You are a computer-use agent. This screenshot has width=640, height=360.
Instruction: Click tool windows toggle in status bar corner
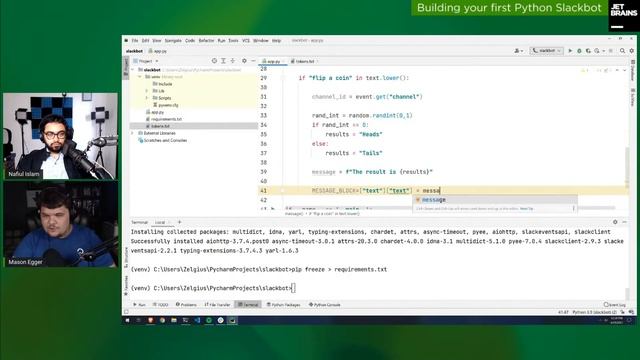coord(126,312)
